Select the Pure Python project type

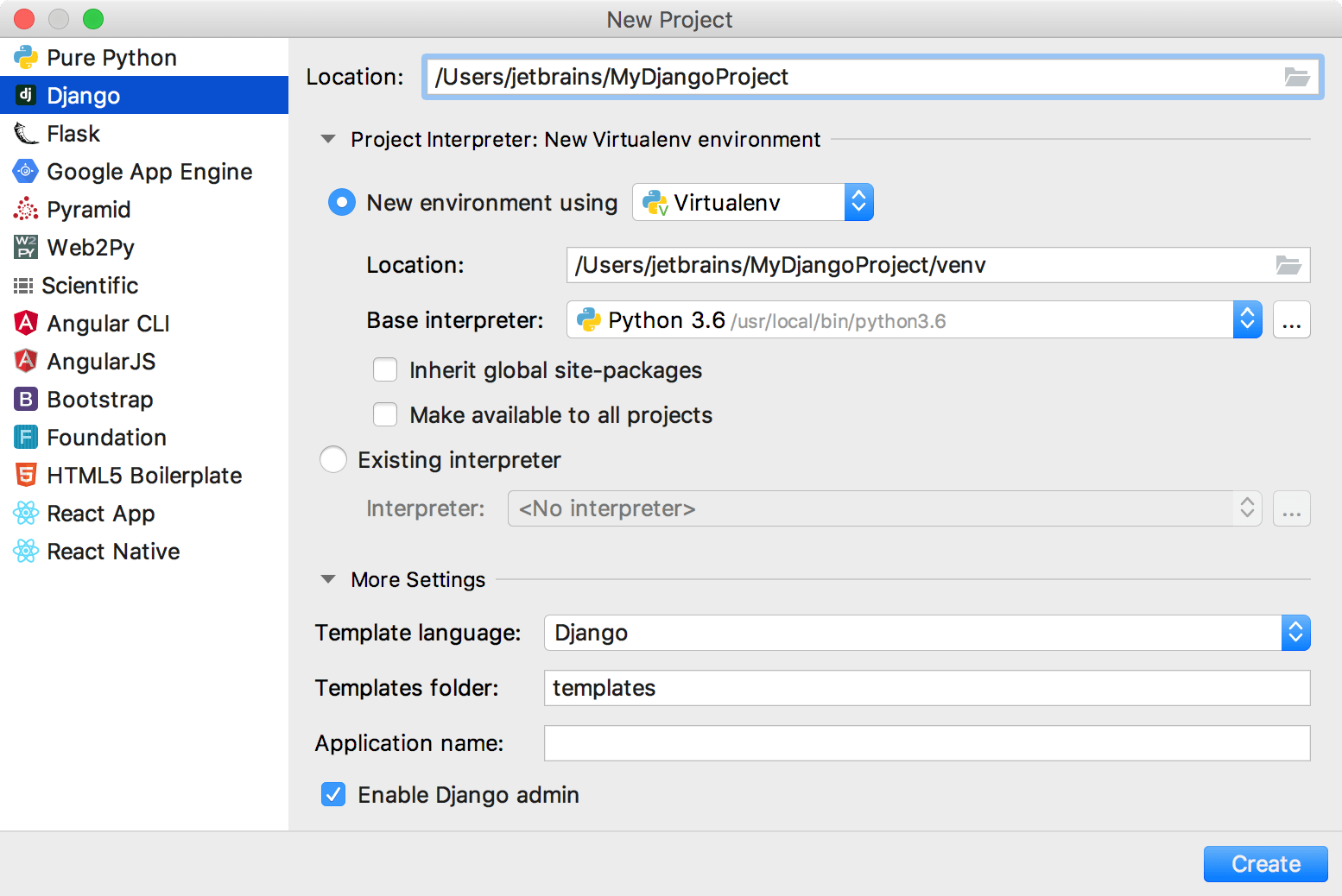pyautogui.click(x=112, y=57)
